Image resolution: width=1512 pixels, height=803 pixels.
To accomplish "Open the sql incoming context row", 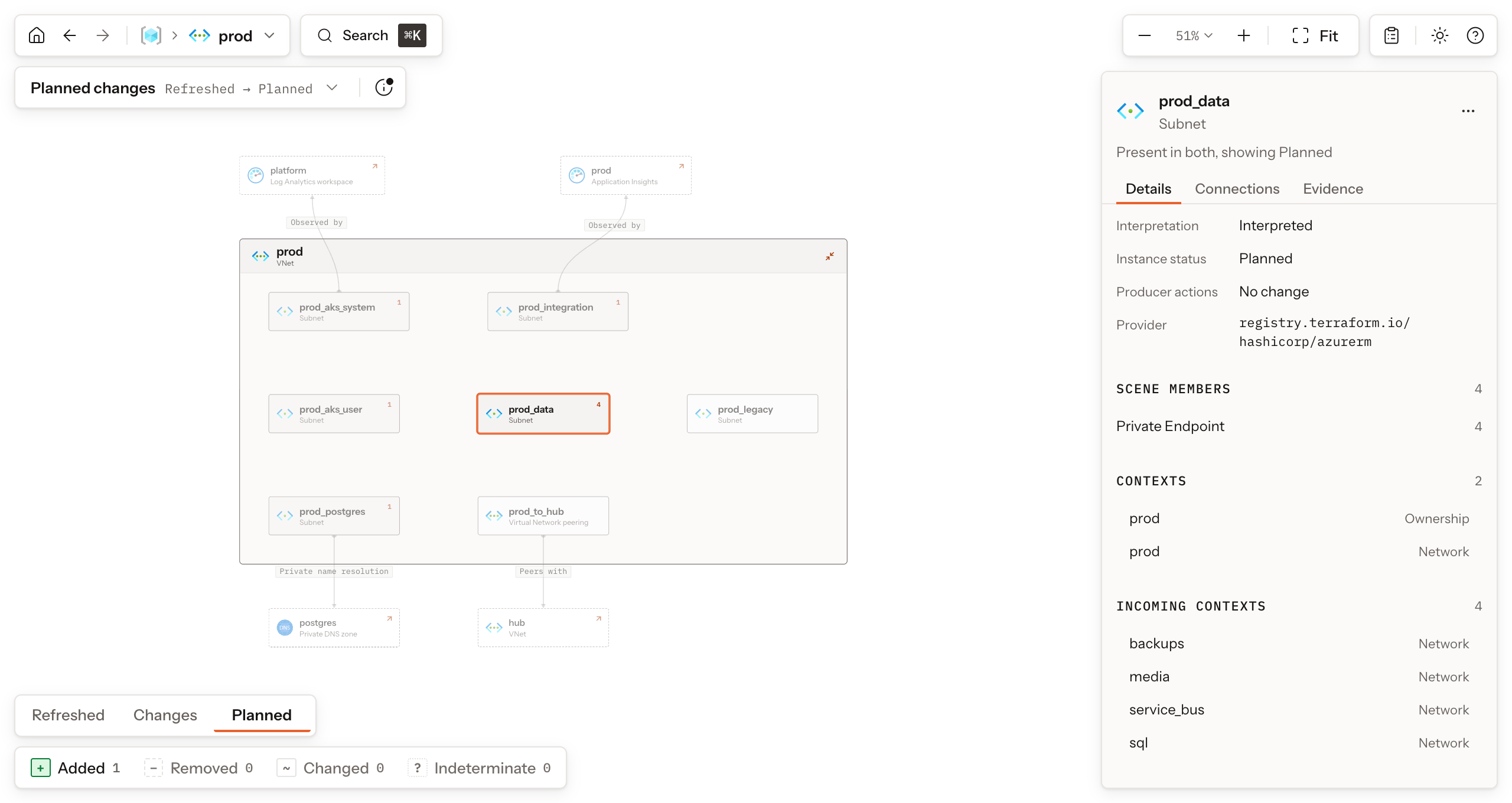I will tap(1299, 743).
